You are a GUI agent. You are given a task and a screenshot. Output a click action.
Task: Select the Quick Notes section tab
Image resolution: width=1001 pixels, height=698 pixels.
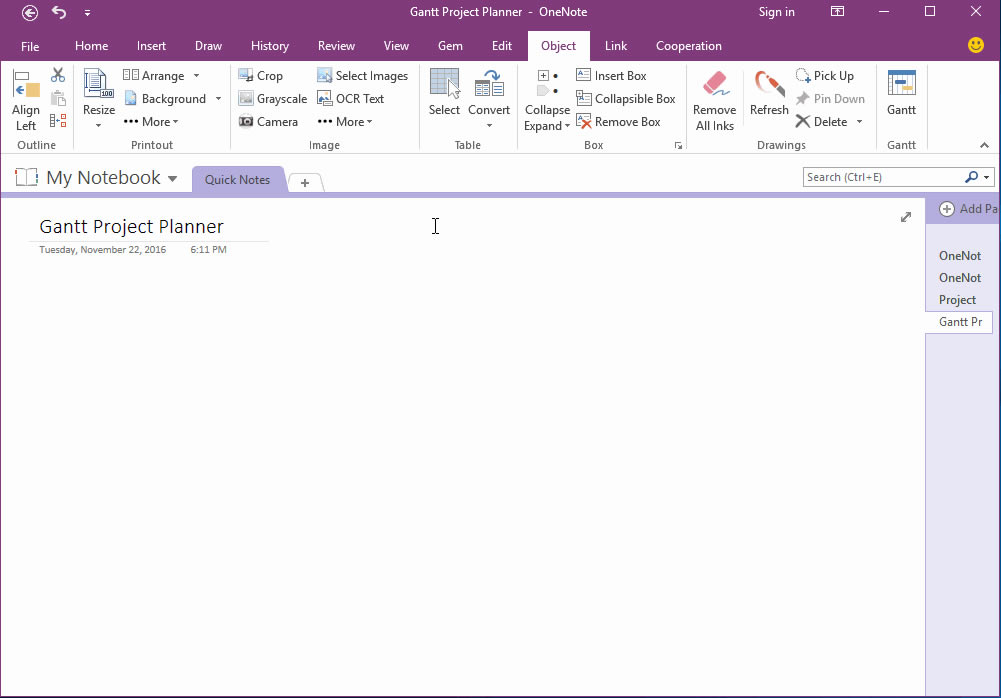coord(237,179)
